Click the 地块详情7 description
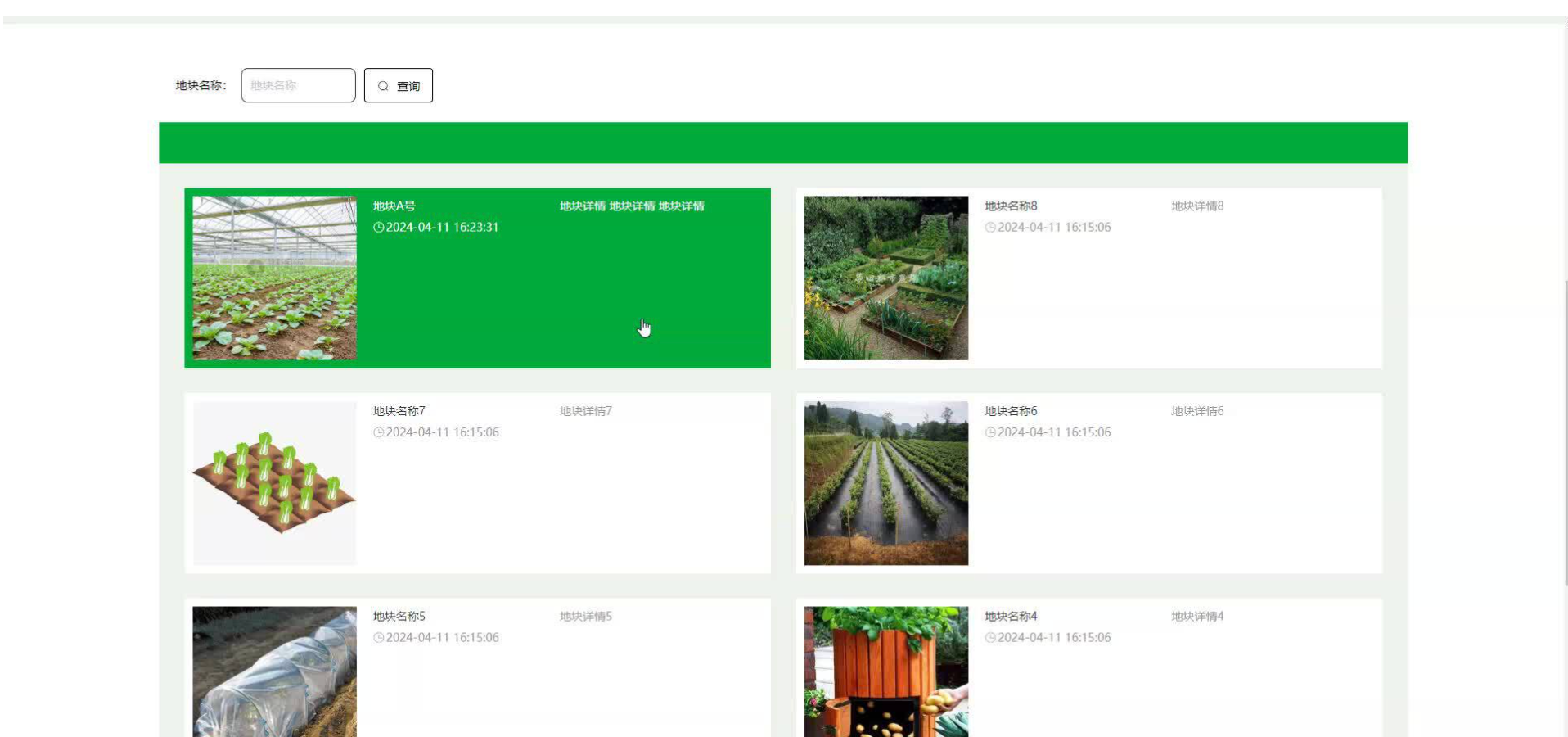Viewport: 1568px width, 737px height. point(586,411)
